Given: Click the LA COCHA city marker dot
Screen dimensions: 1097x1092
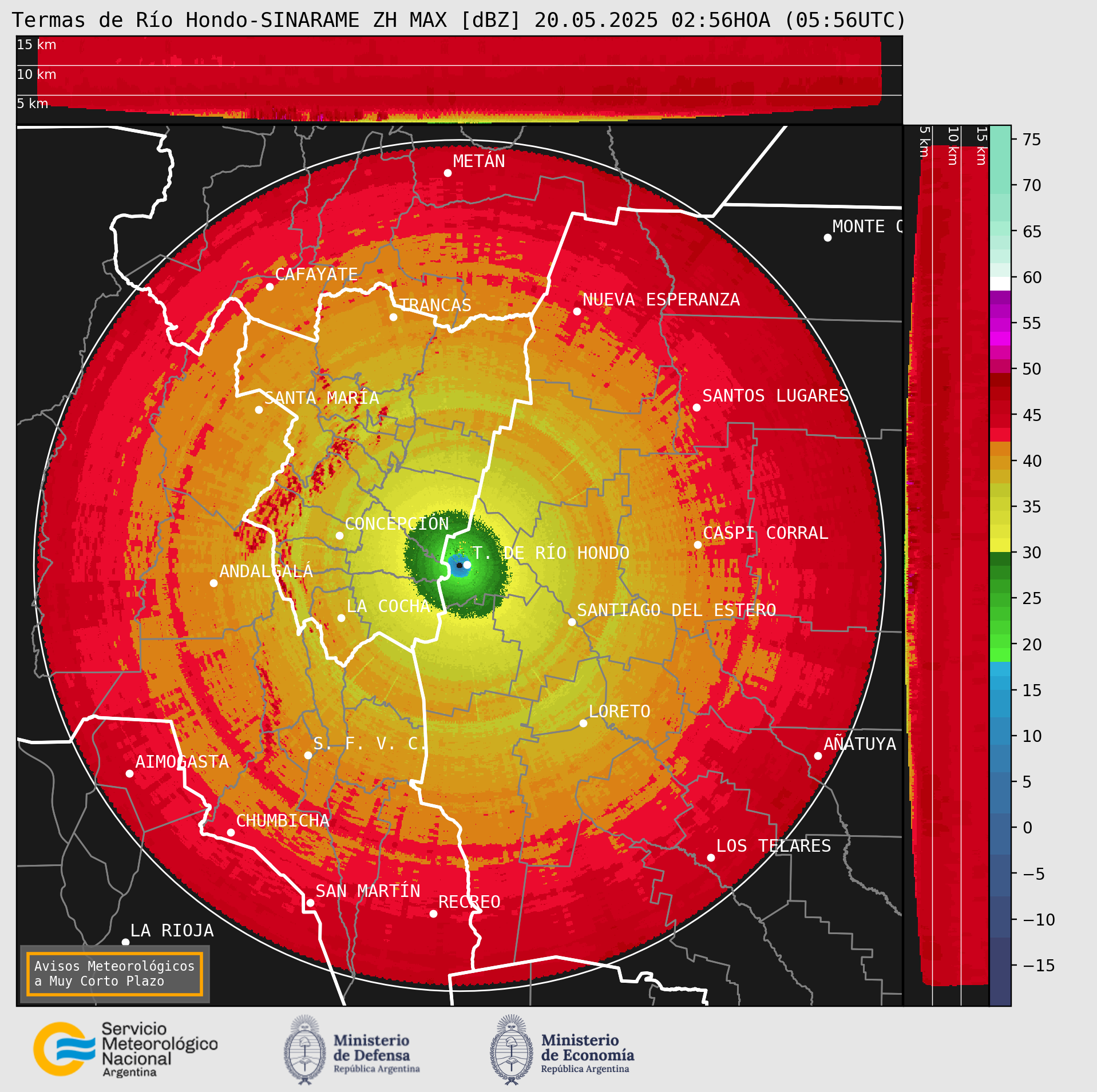Looking at the screenshot, I should point(341,618).
